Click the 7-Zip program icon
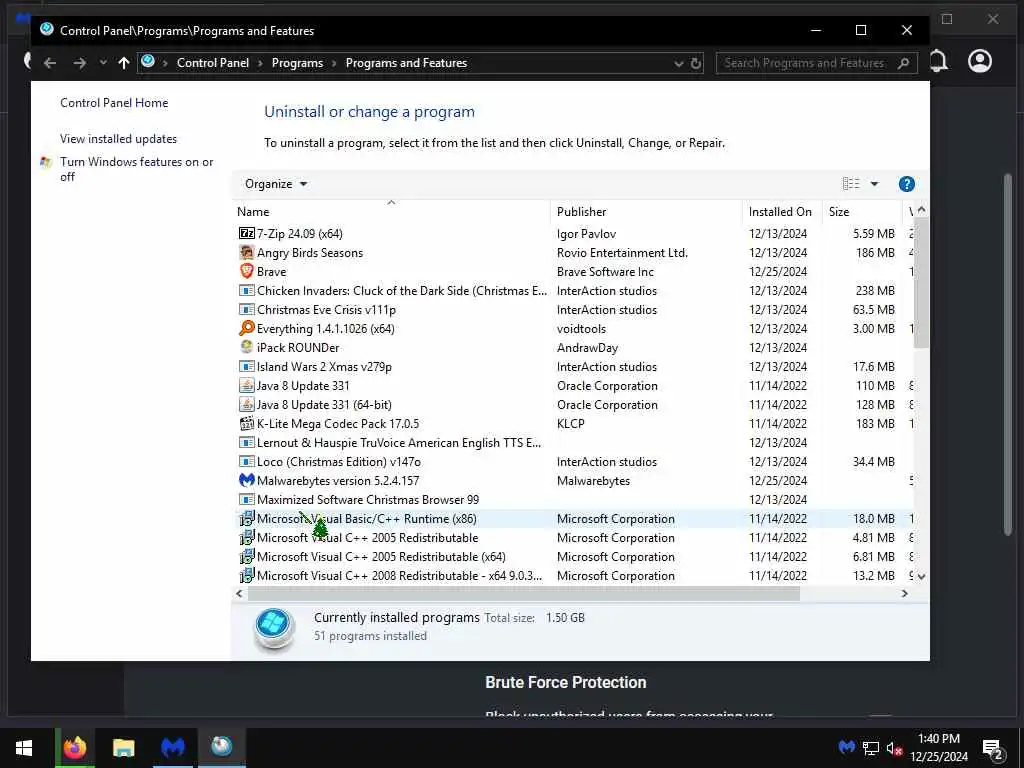 pyautogui.click(x=246, y=233)
